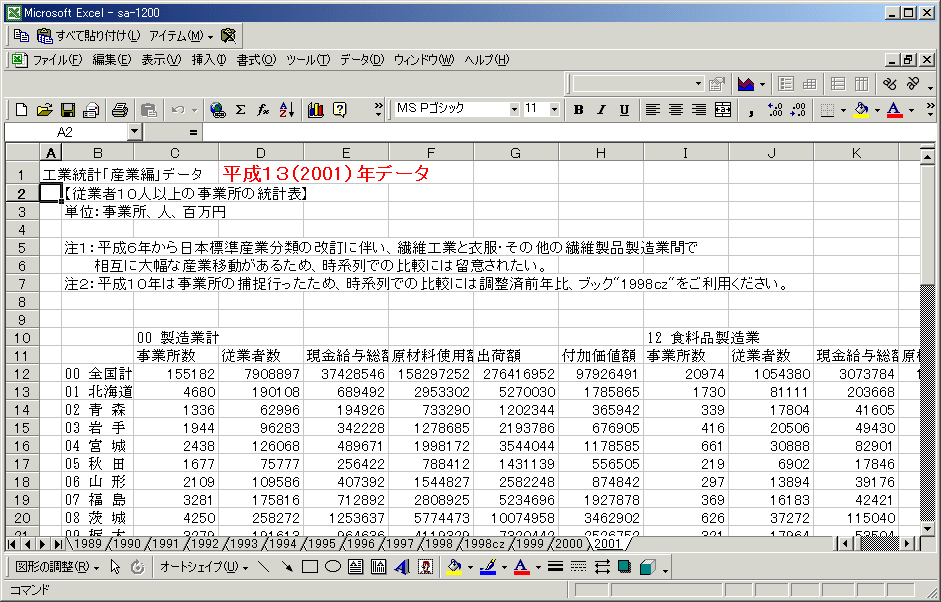This screenshot has width=941, height=602.
Task: Click the Sort Ascending icon
Action: pos(287,110)
